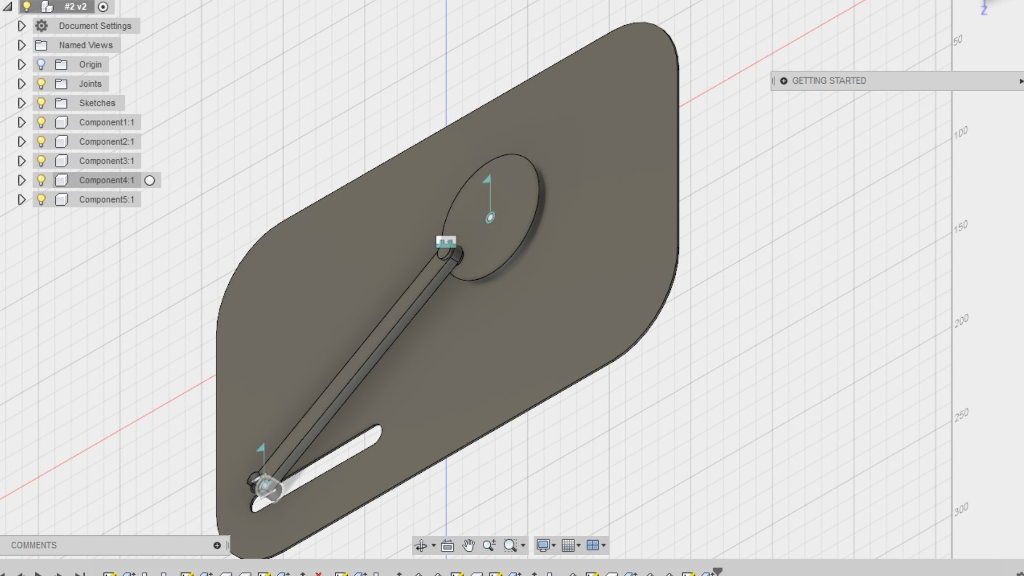This screenshot has height=576, width=1024.
Task: Click the Fit view button
Action: point(447,545)
